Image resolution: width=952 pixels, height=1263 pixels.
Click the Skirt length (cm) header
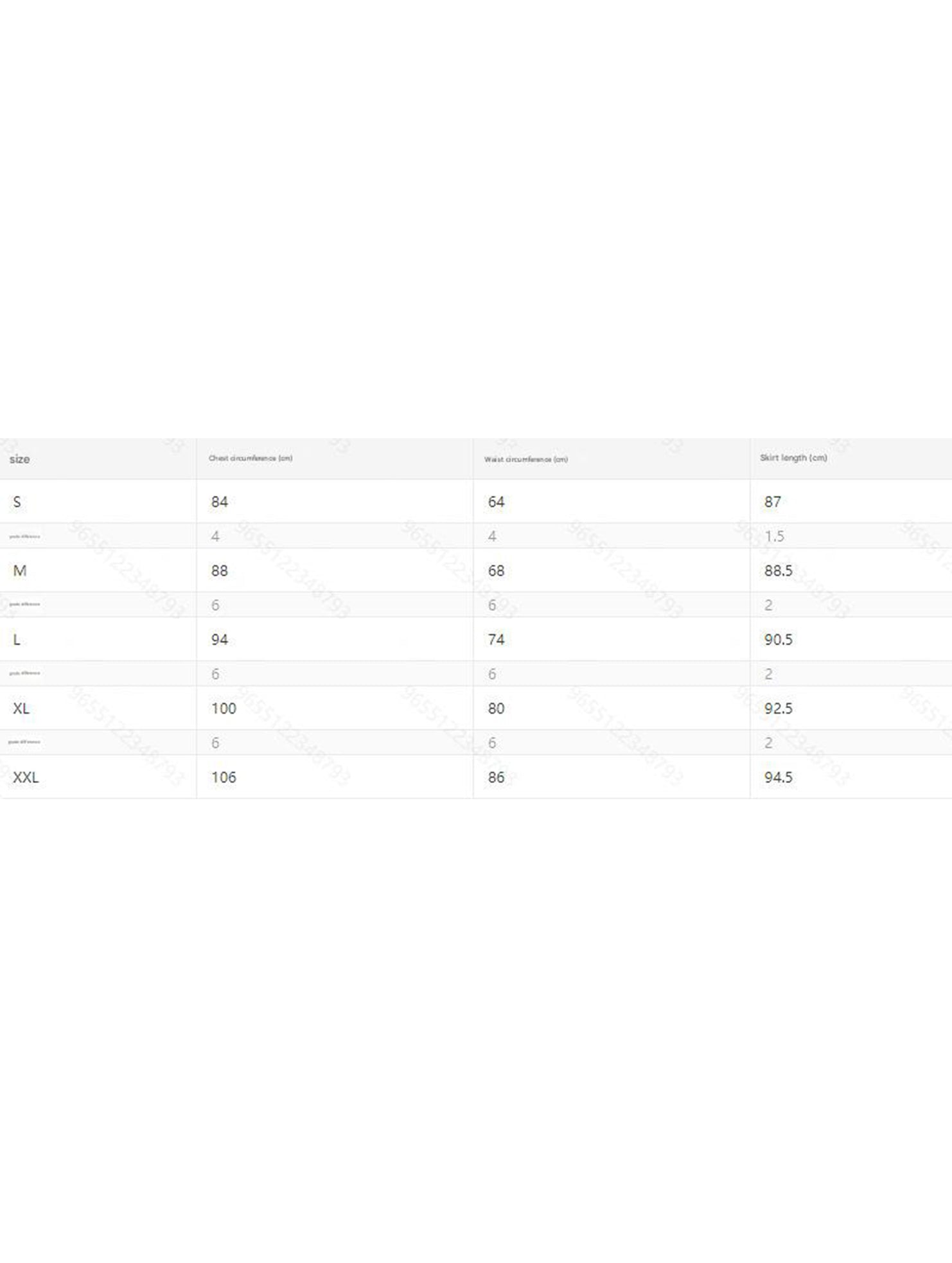coord(793,458)
